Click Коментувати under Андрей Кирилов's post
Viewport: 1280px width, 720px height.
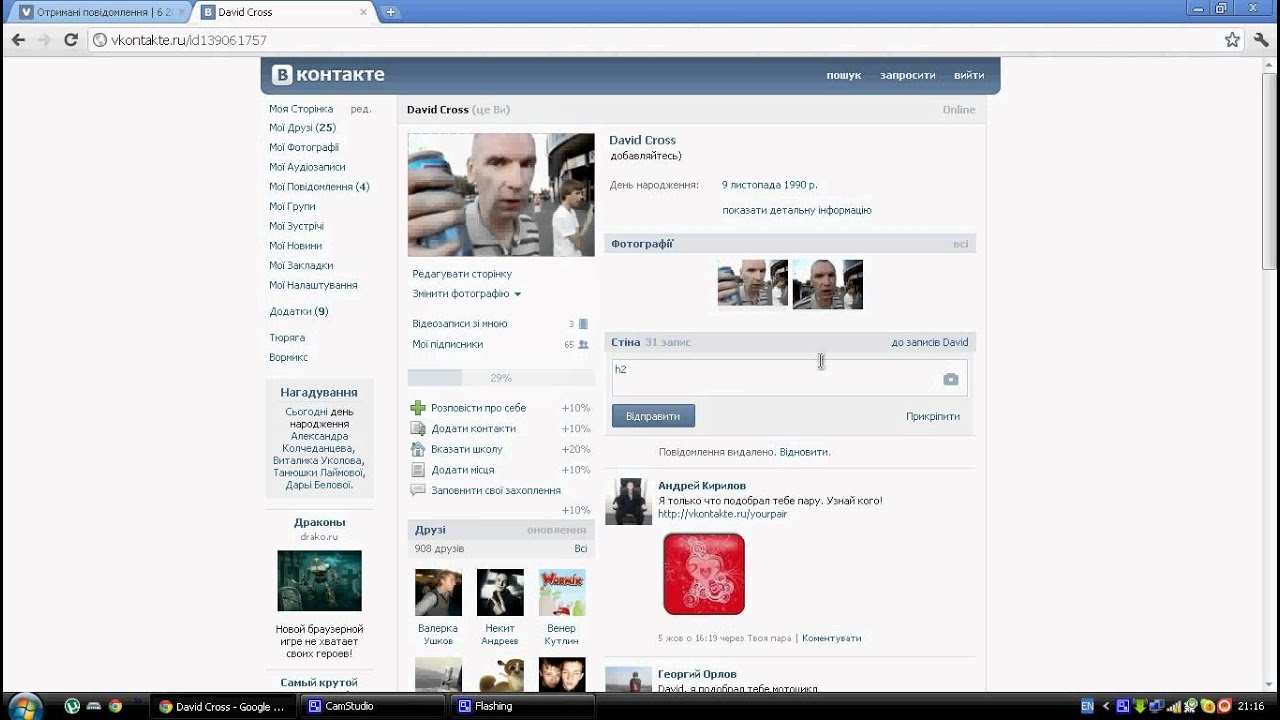(x=831, y=638)
